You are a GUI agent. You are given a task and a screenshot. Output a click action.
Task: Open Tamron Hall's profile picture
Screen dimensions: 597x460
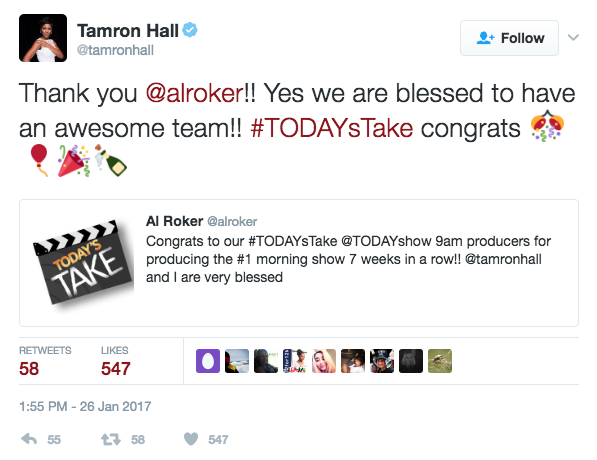tap(43, 38)
